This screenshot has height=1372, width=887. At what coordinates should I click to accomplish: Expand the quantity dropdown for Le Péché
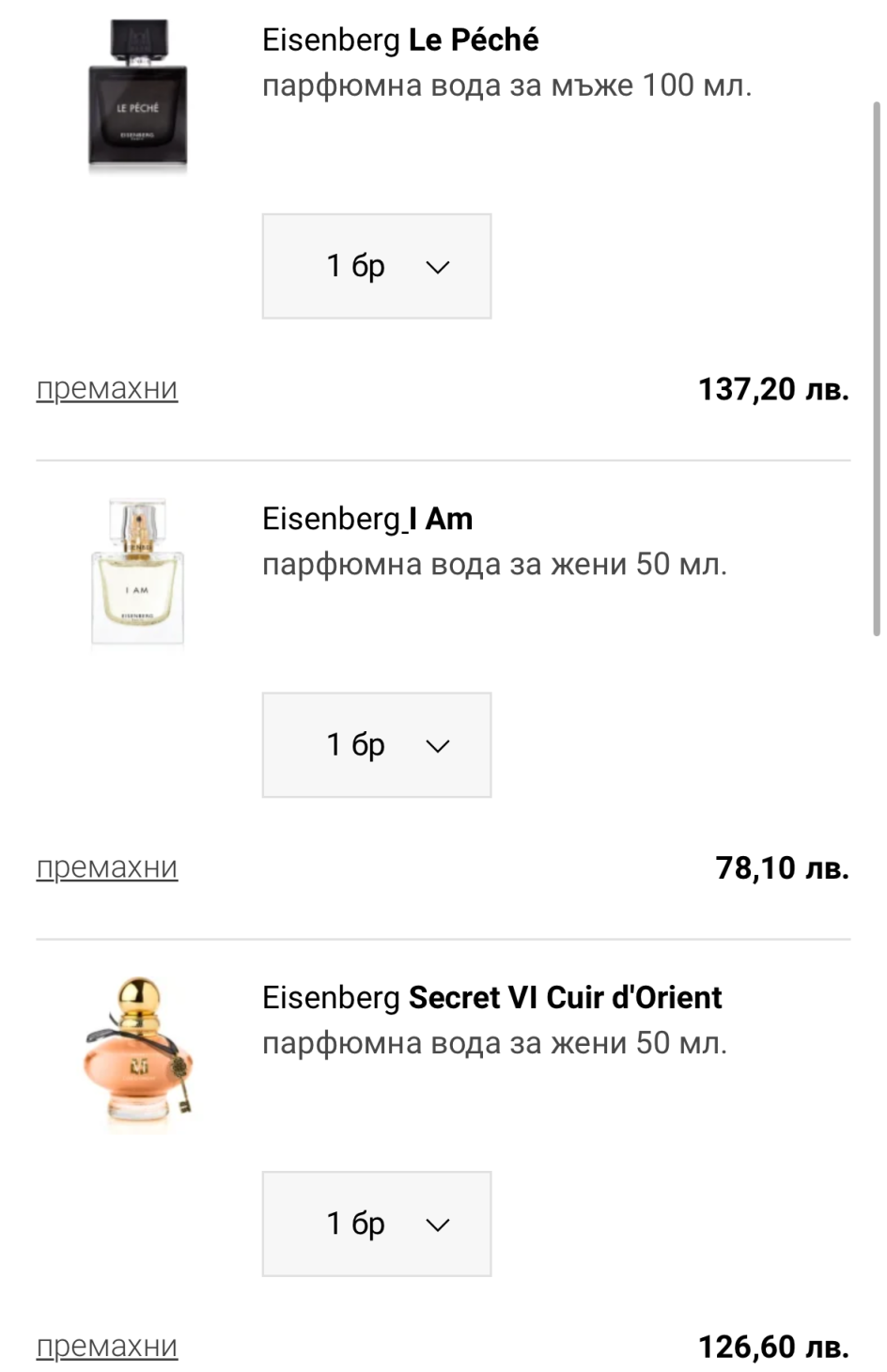click(x=376, y=266)
